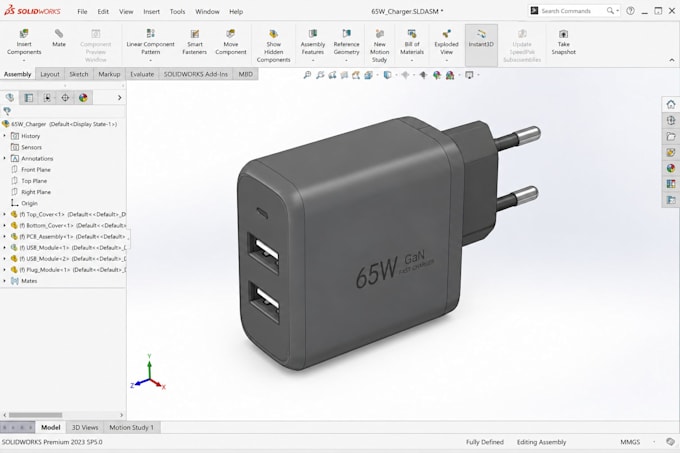Activate the Move Component tool

coord(231,42)
